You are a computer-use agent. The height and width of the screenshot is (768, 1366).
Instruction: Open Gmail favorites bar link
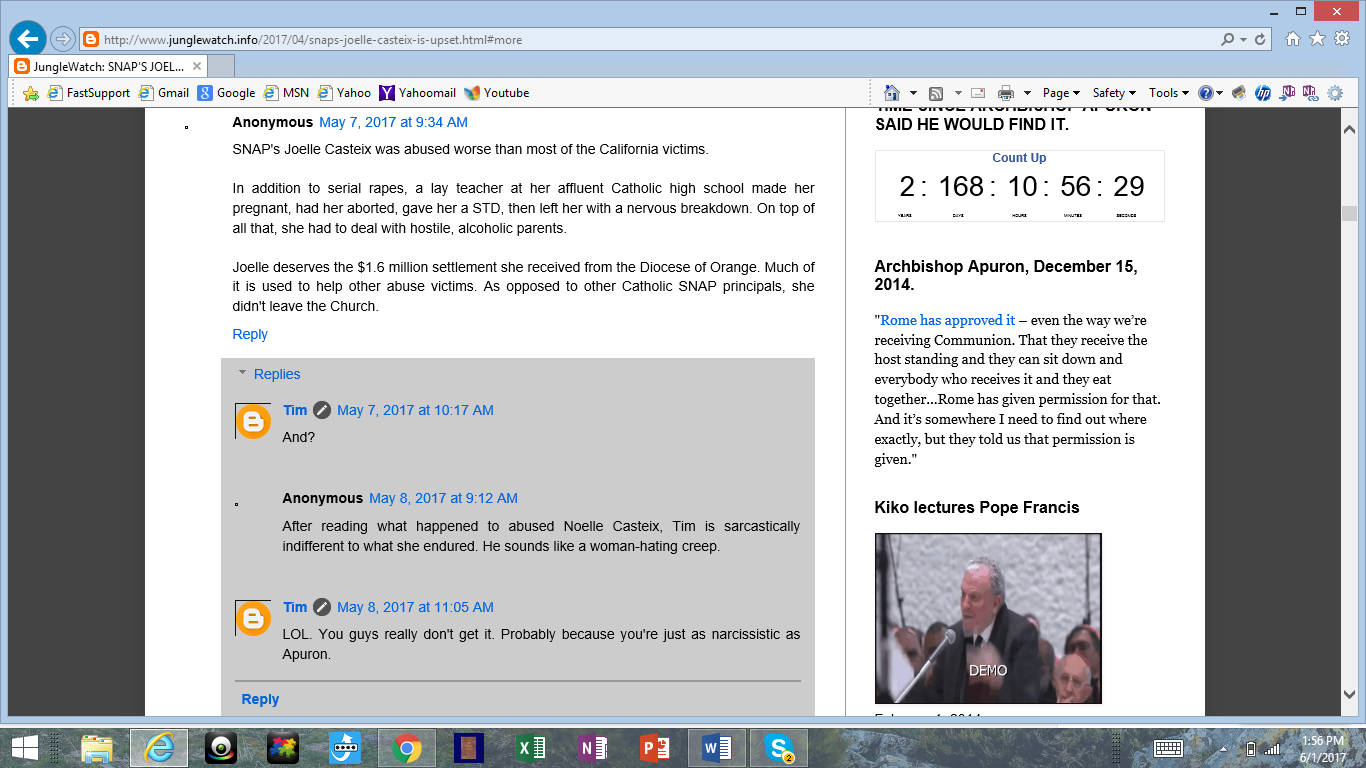click(164, 93)
